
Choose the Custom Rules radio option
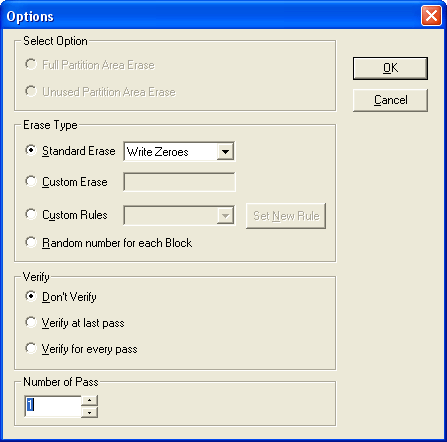coord(31,214)
